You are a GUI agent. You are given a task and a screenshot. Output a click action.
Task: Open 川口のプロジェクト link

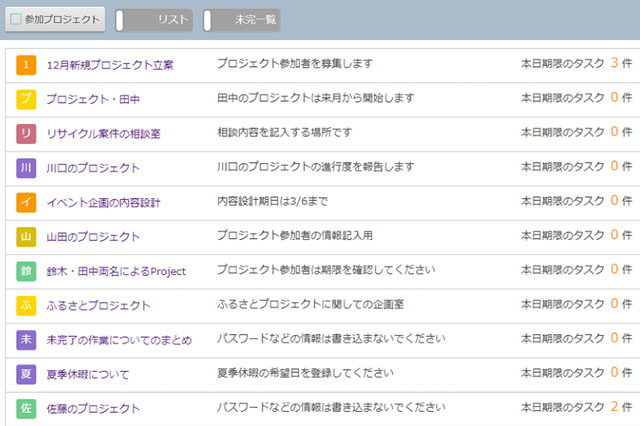coord(93,168)
